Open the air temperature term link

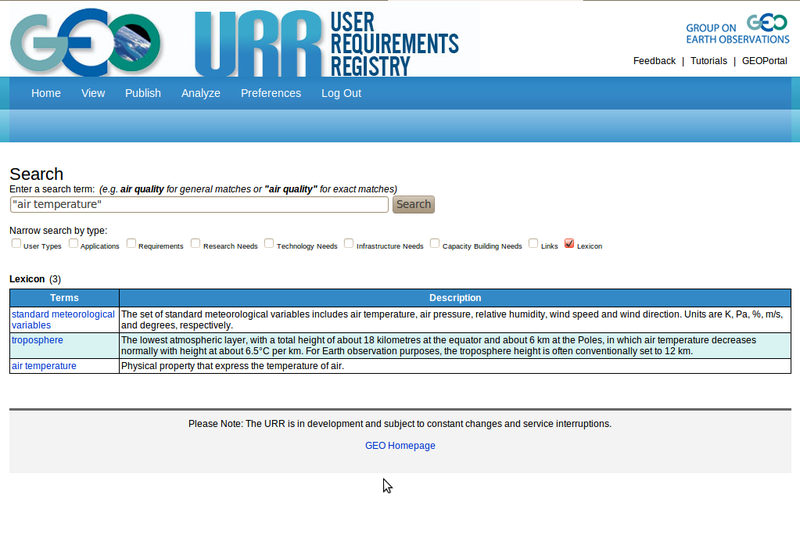44,366
